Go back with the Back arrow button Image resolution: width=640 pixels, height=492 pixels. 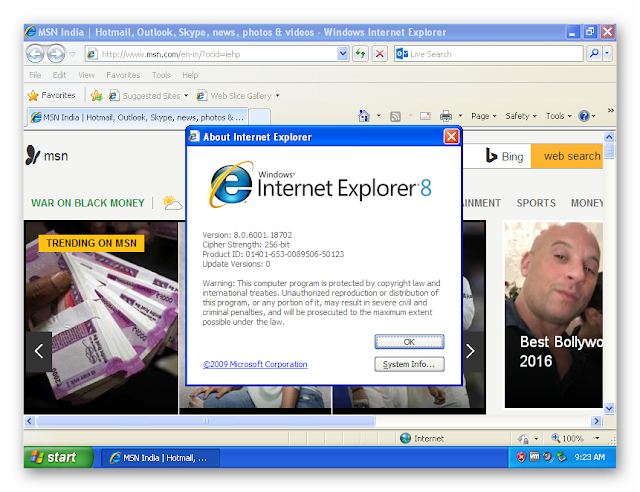click(35, 53)
